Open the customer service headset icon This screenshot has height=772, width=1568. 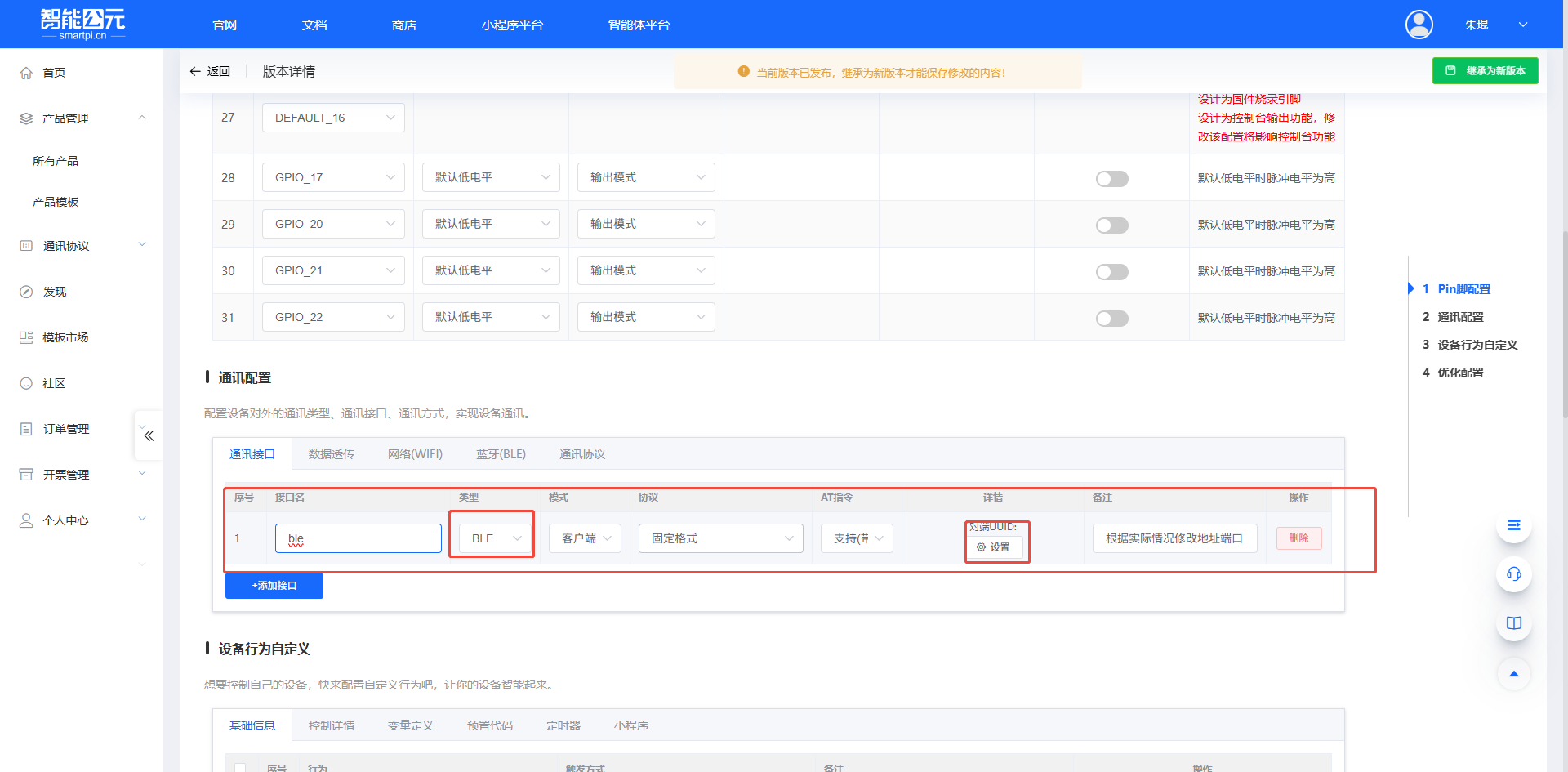click(x=1513, y=574)
